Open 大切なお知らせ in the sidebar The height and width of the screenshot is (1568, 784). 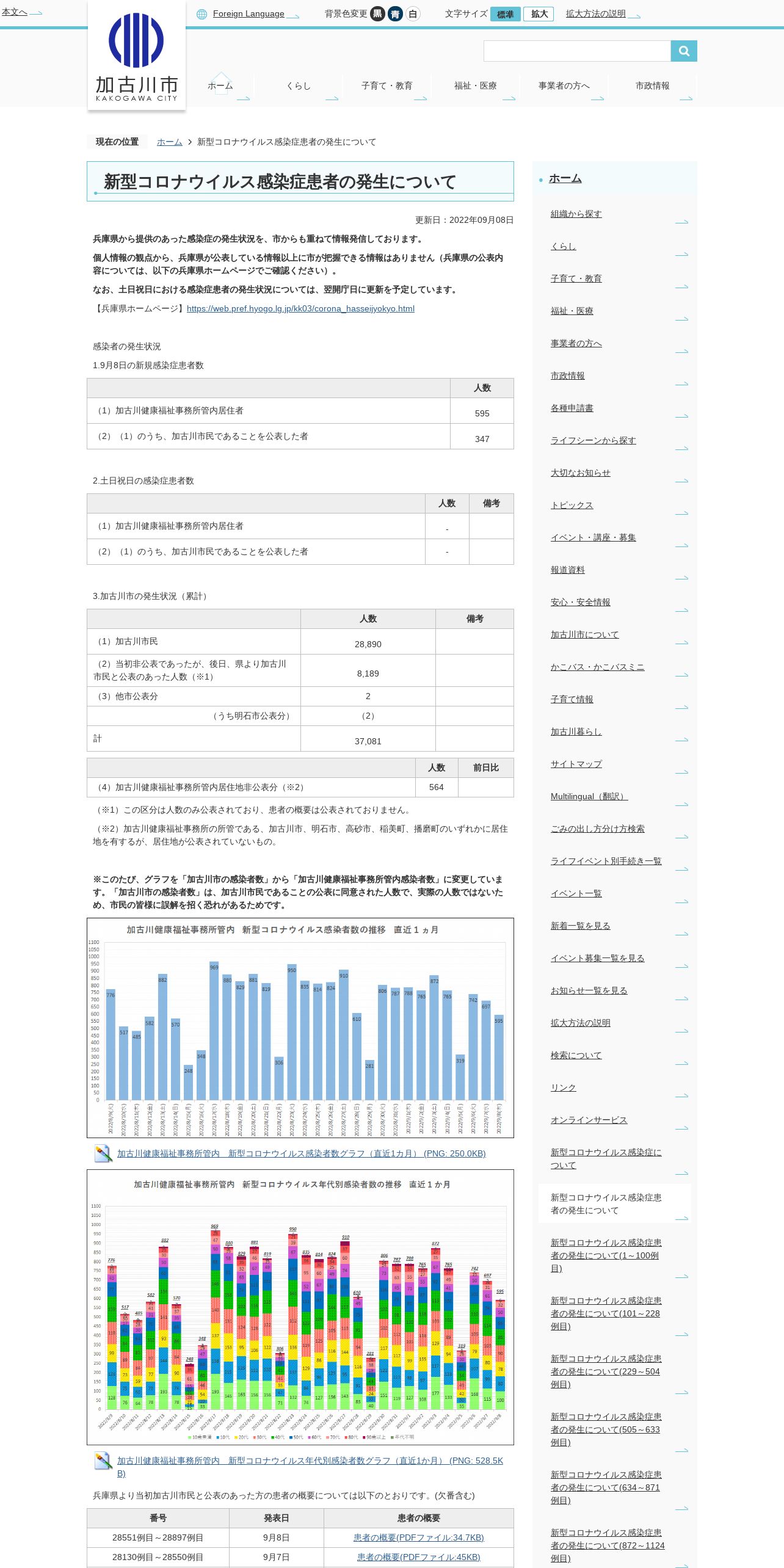580,473
